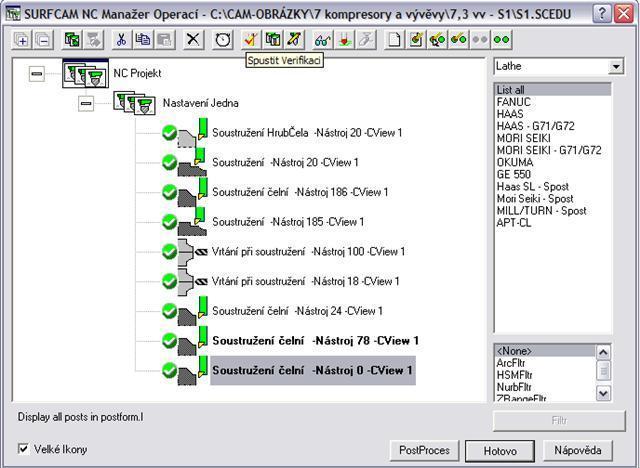The image size is (640, 468).
Task: Click the yellow-green pencil edit toolbar icon
Action: pos(294,40)
